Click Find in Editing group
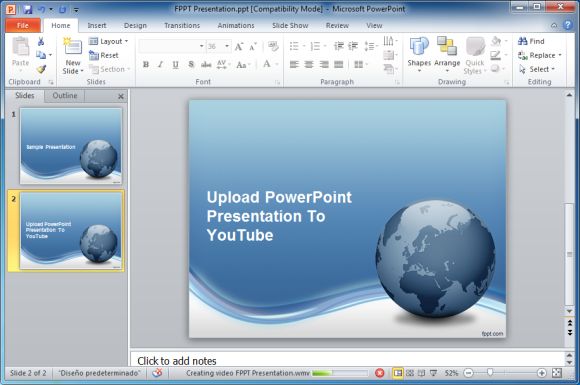This screenshot has height=385, width=580. click(x=531, y=41)
